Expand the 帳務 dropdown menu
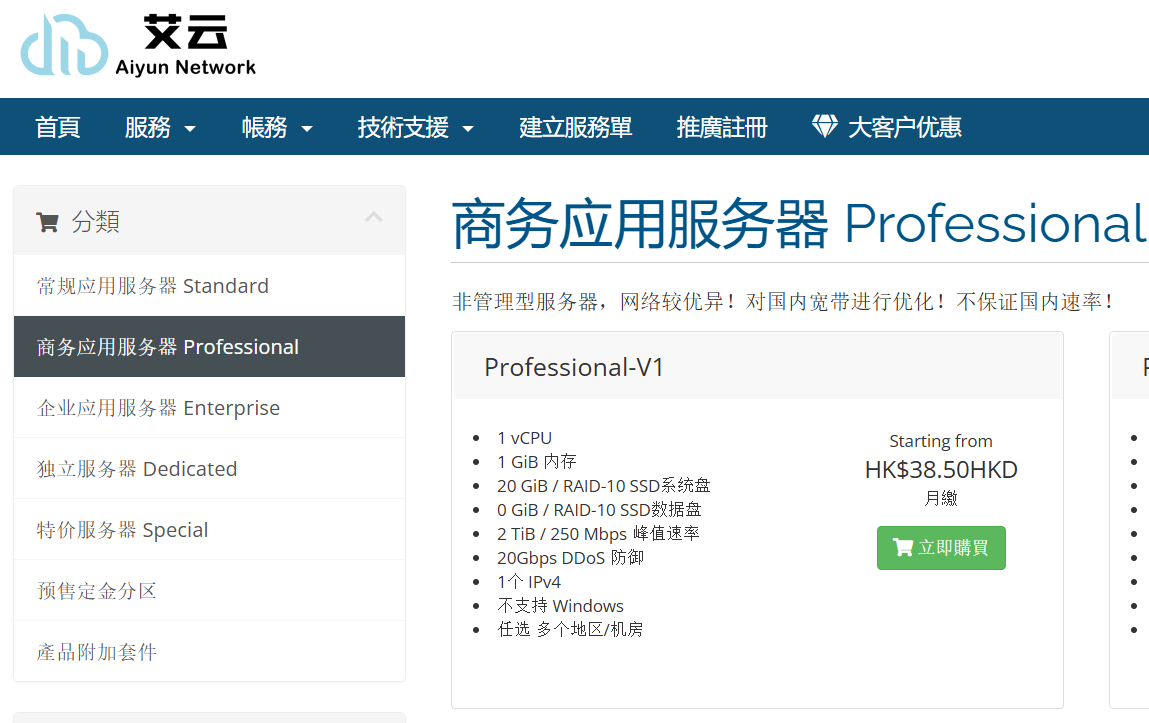Screen dimensions: 1149x723 (x=277, y=127)
